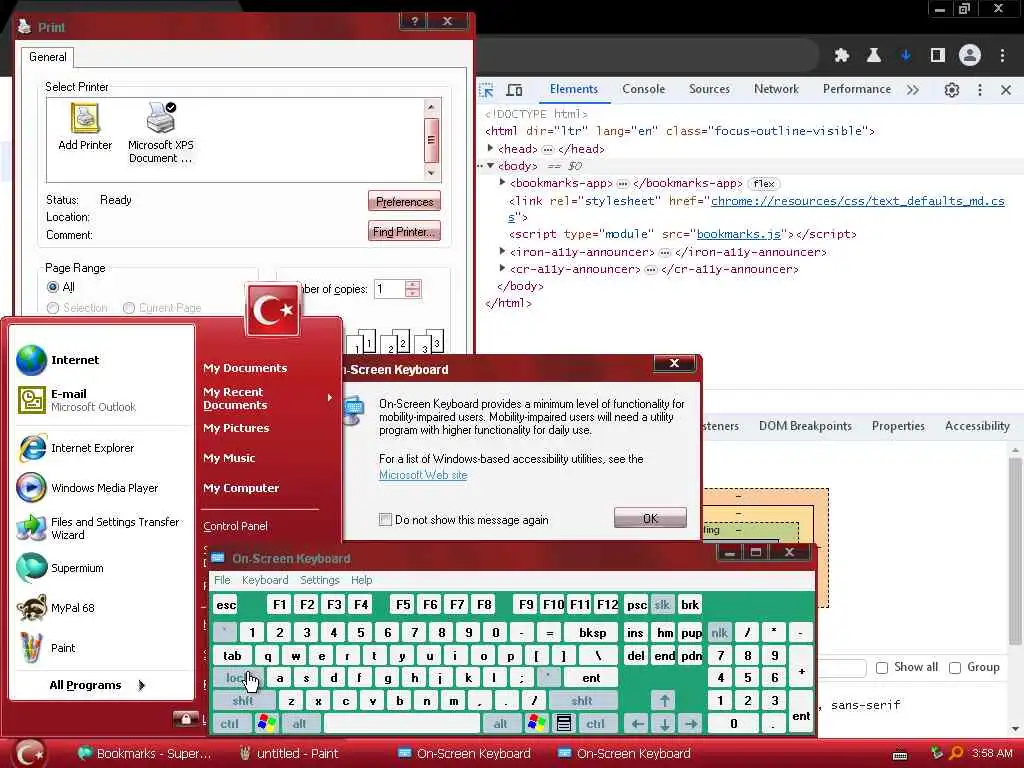Viewport: 1024px width, 768px height.
Task: Select the Current Page radio button
Action: point(129,308)
